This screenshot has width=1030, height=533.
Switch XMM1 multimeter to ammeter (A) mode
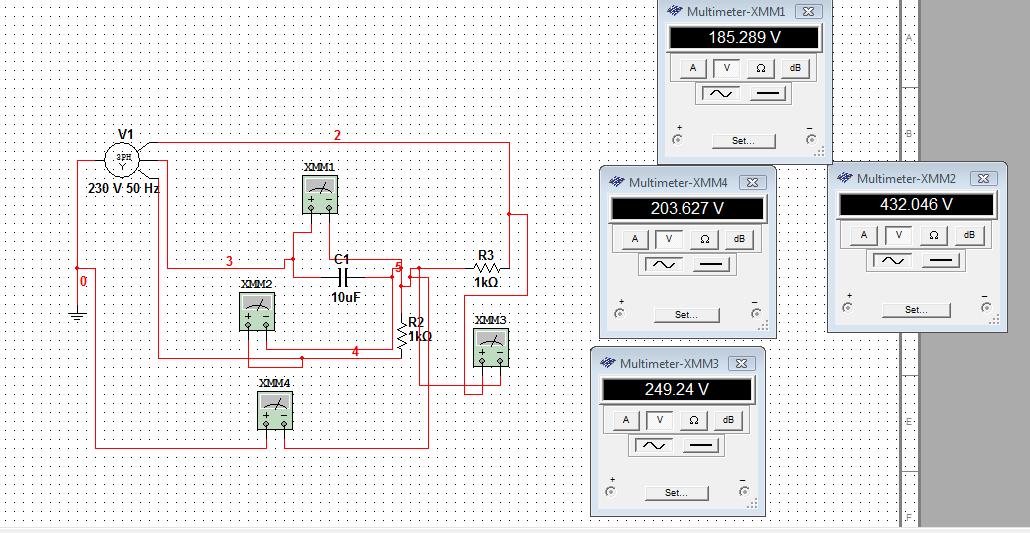pos(692,68)
